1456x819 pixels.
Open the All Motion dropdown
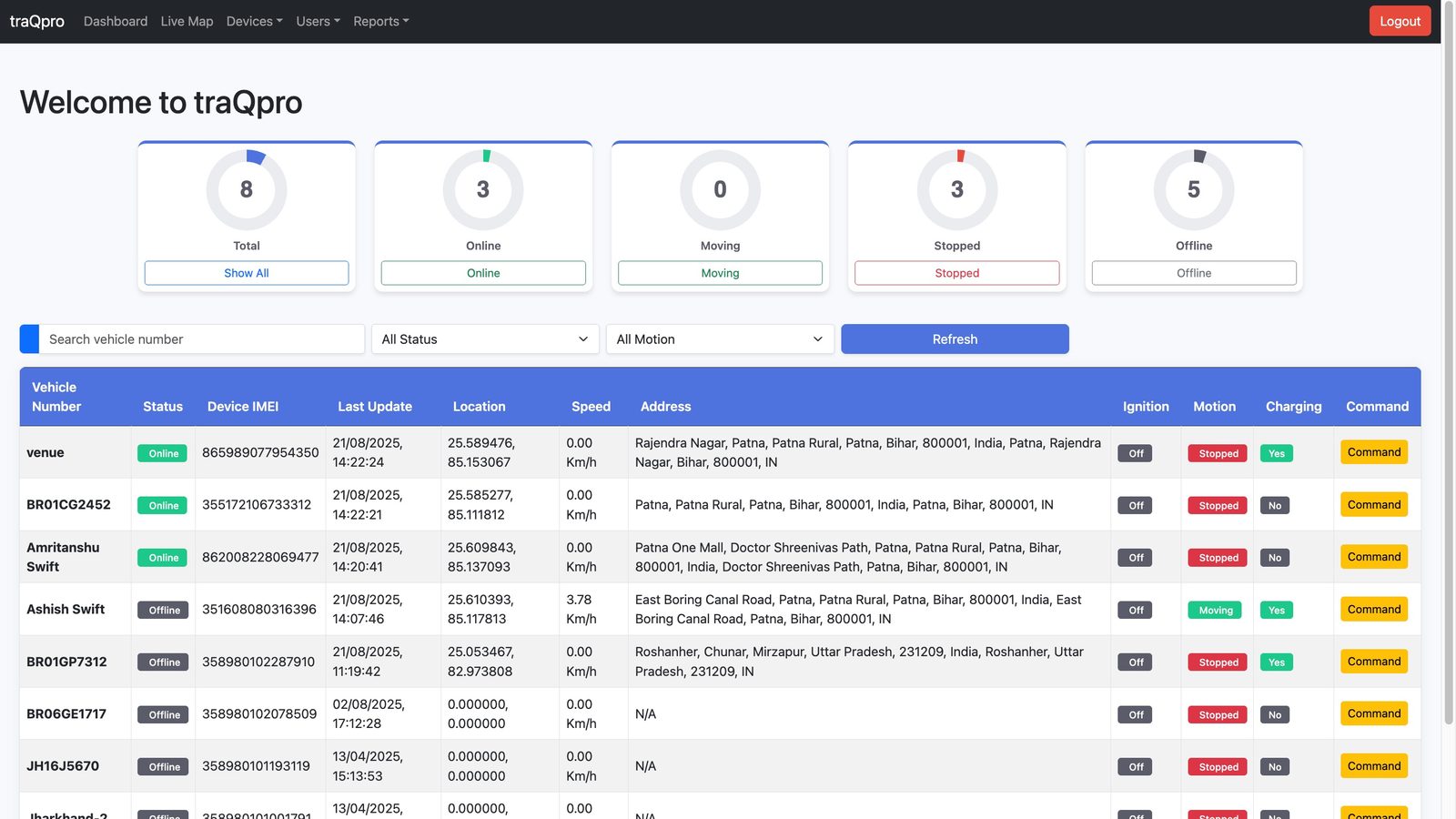[720, 339]
